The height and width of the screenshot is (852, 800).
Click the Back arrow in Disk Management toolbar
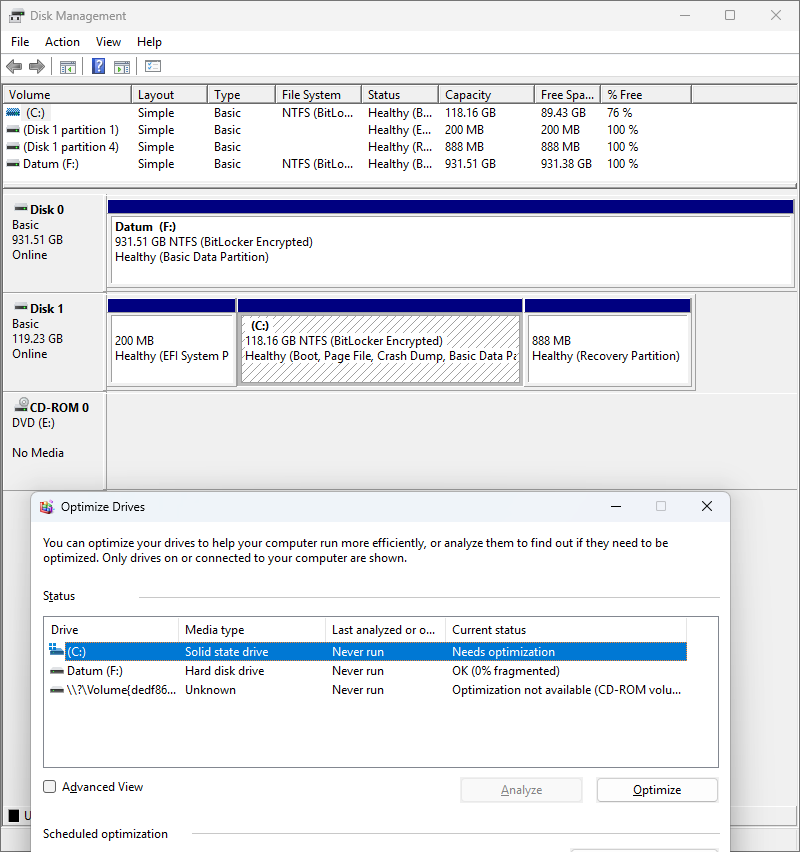tap(14, 67)
